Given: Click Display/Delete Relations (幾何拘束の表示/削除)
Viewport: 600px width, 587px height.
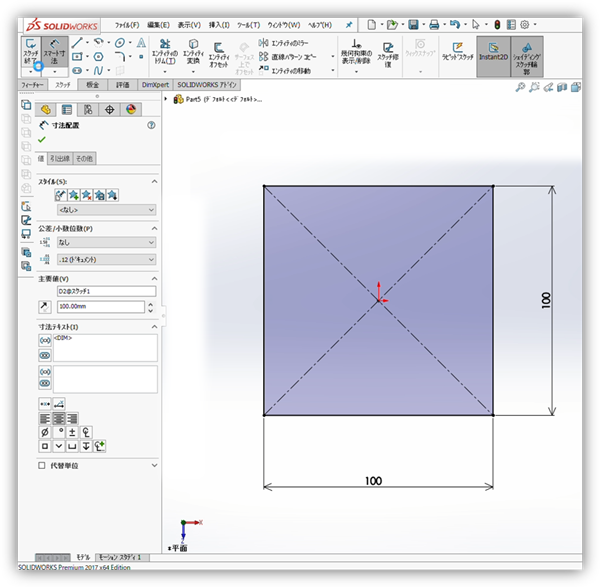Looking at the screenshot, I should tap(356, 52).
